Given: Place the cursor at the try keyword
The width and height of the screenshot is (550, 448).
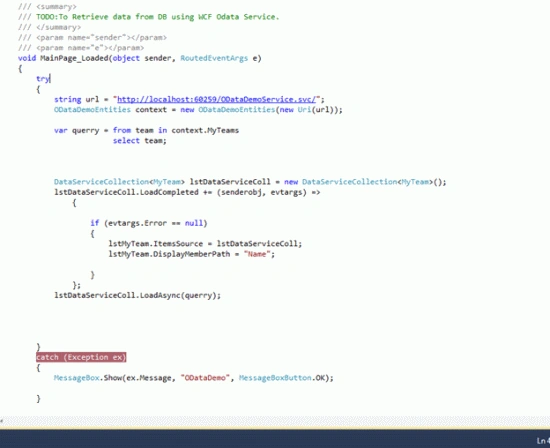Looking at the screenshot, I should 43,79.
